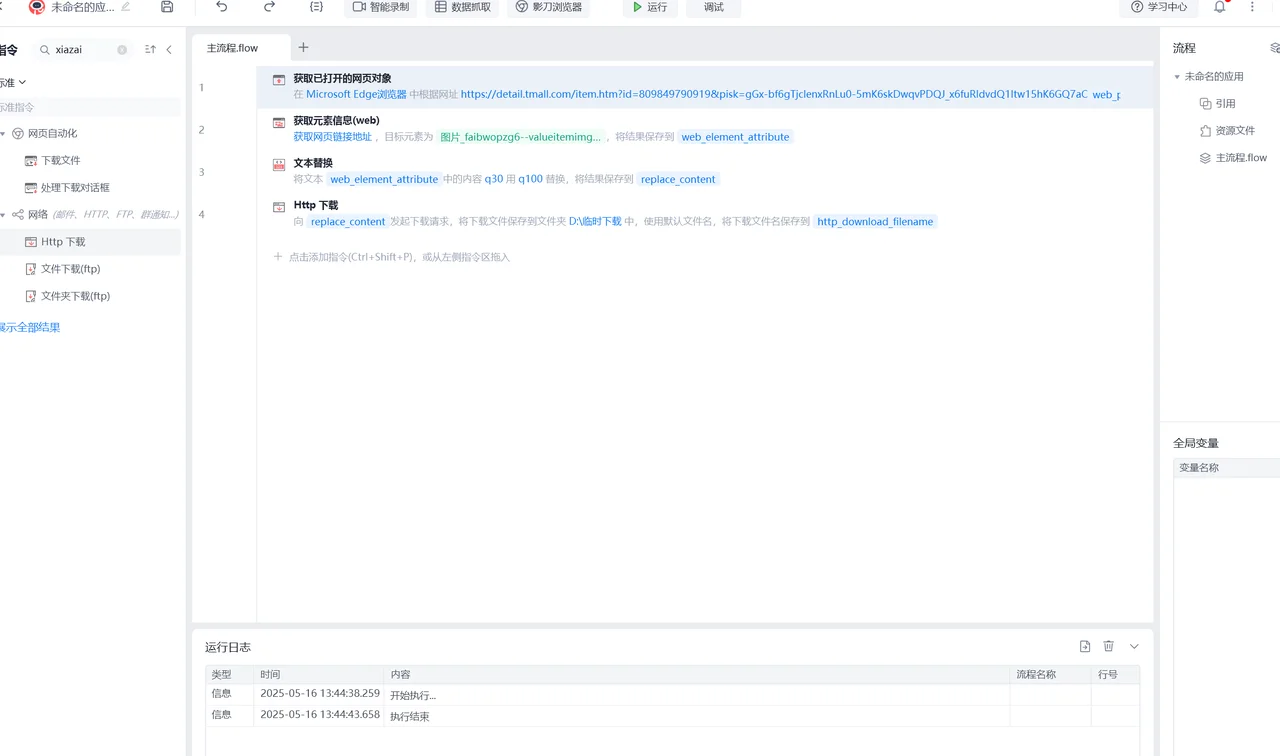The width and height of the screenshot is (1280, 756).
Task: Click the q30 value in step 3
Action: (494, 179)
